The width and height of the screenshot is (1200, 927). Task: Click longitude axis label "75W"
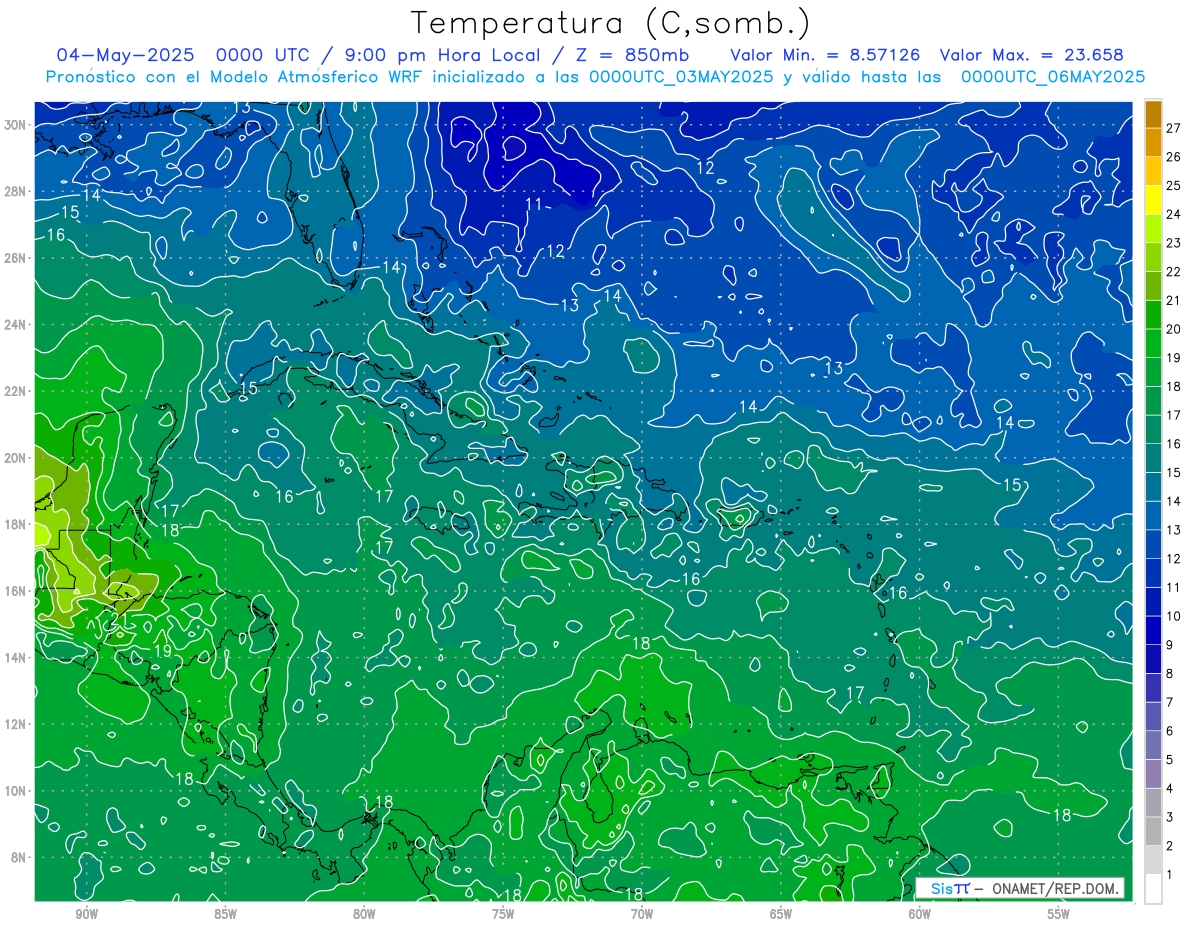(503, 914)
